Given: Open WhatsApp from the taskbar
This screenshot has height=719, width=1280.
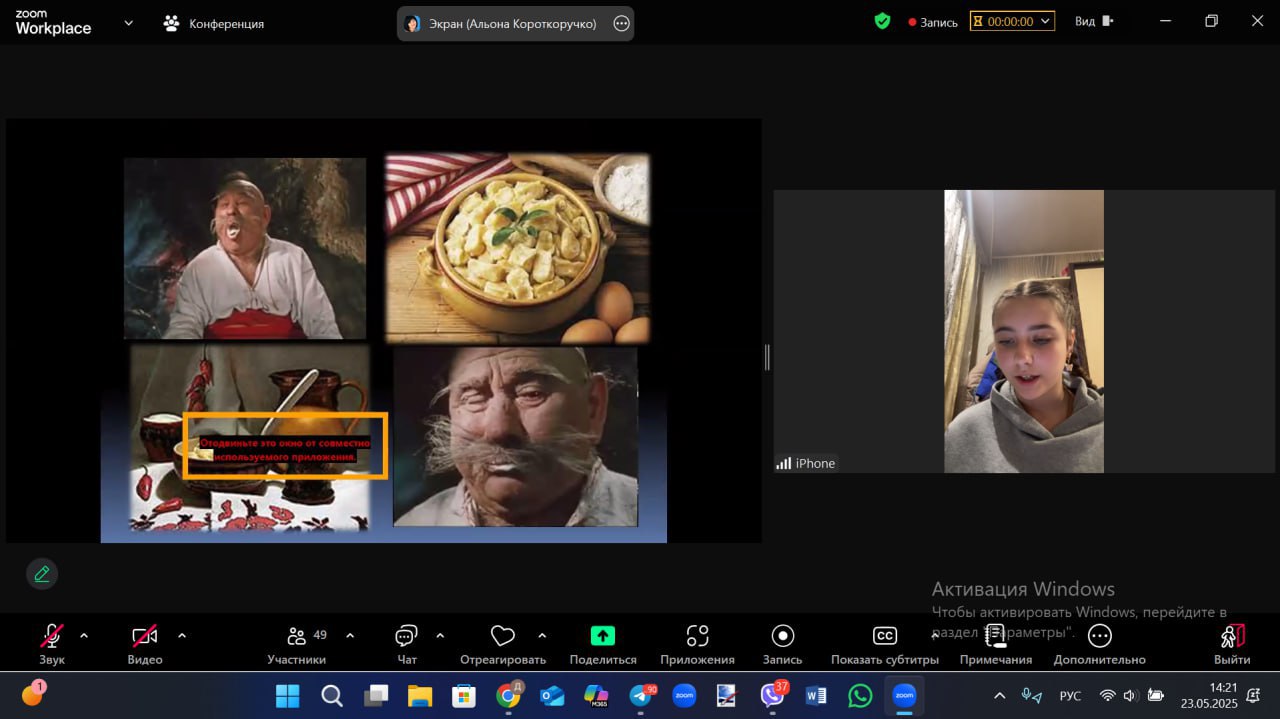Looking at the screenshot, I should [x=860, y=695].
